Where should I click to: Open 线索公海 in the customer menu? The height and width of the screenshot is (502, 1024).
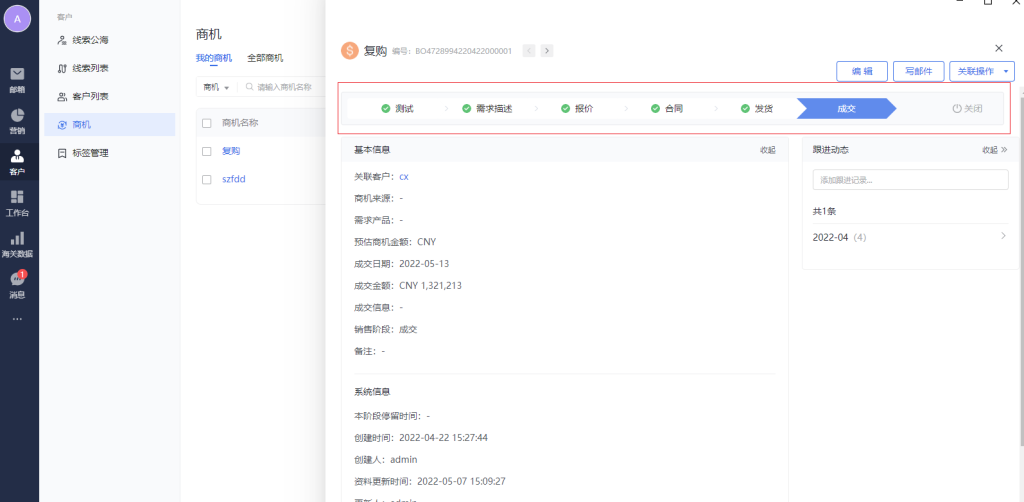90,40
